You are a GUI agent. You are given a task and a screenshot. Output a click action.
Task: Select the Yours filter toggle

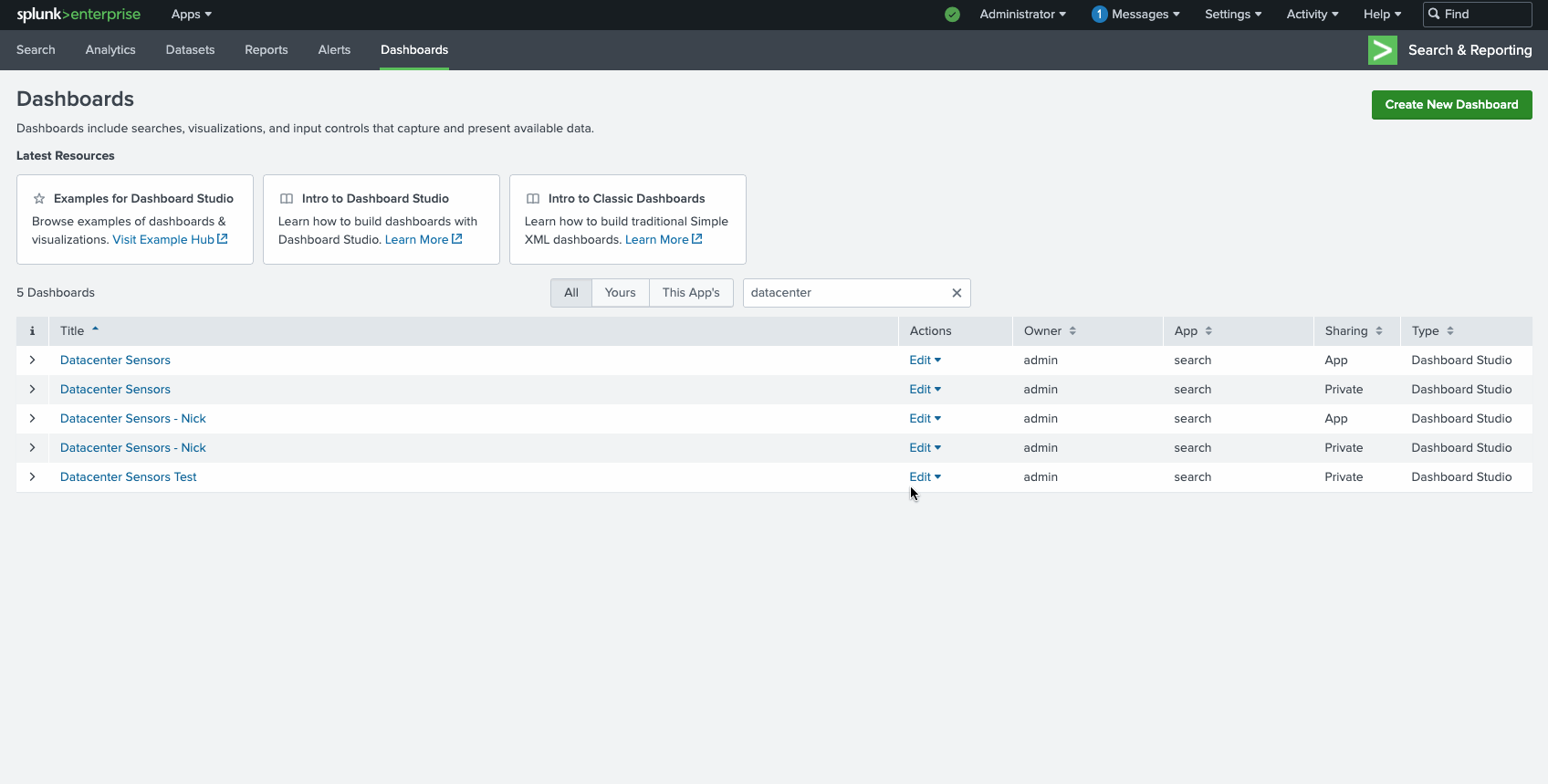(x=620, y=293)
